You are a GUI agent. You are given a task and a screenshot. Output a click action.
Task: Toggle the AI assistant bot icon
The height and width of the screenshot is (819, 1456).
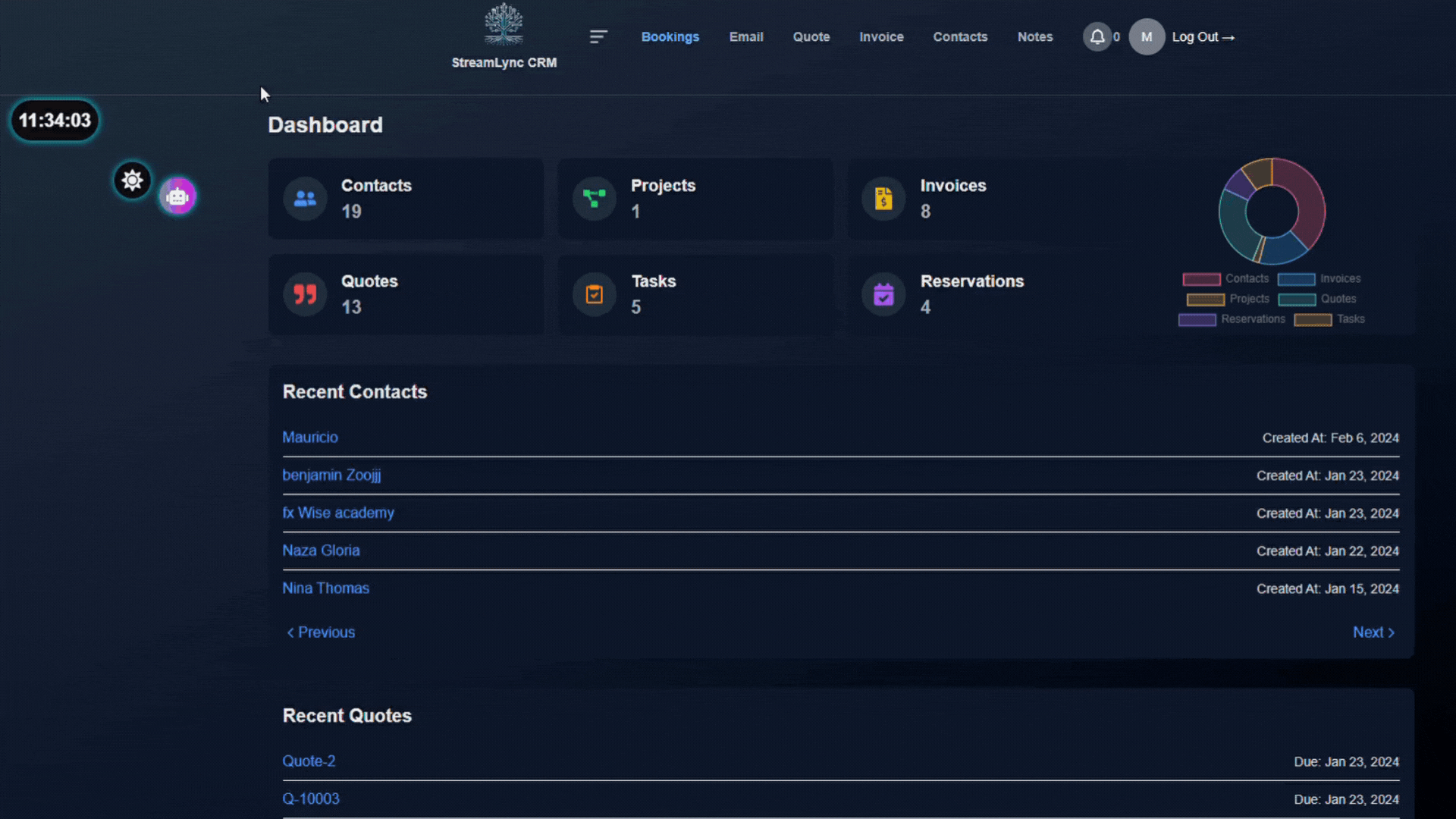pos(177,196)
